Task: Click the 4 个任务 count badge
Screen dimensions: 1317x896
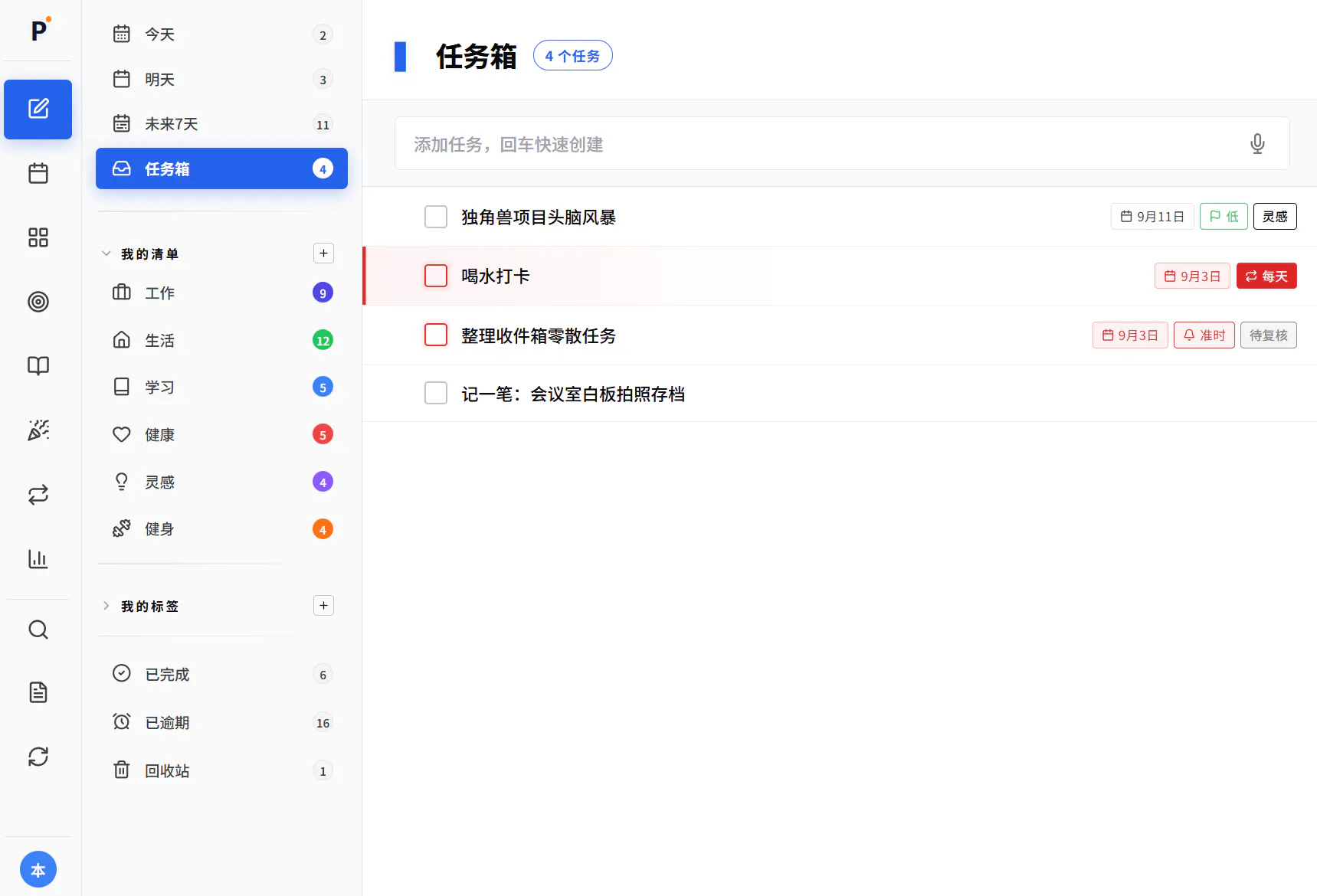Action: pos(572,56)
